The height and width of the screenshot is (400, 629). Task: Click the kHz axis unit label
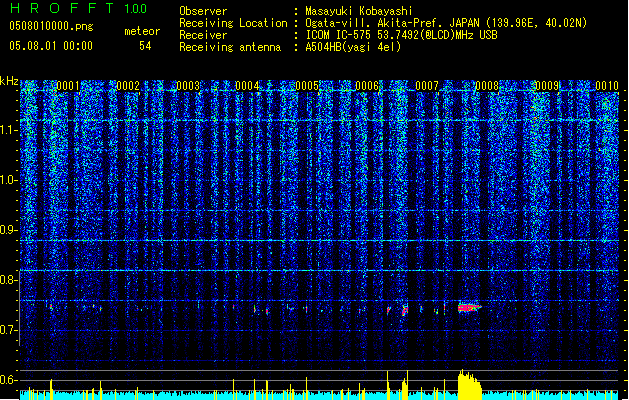click(x=9, y=81)
